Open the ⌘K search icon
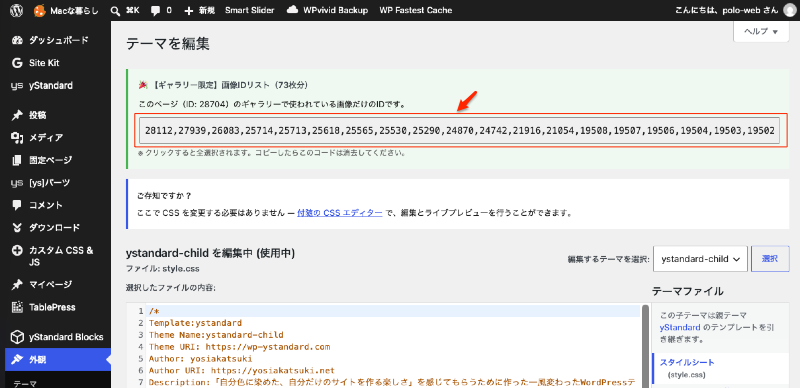Viewport: 800px width, 388px height. coord(116,10)
